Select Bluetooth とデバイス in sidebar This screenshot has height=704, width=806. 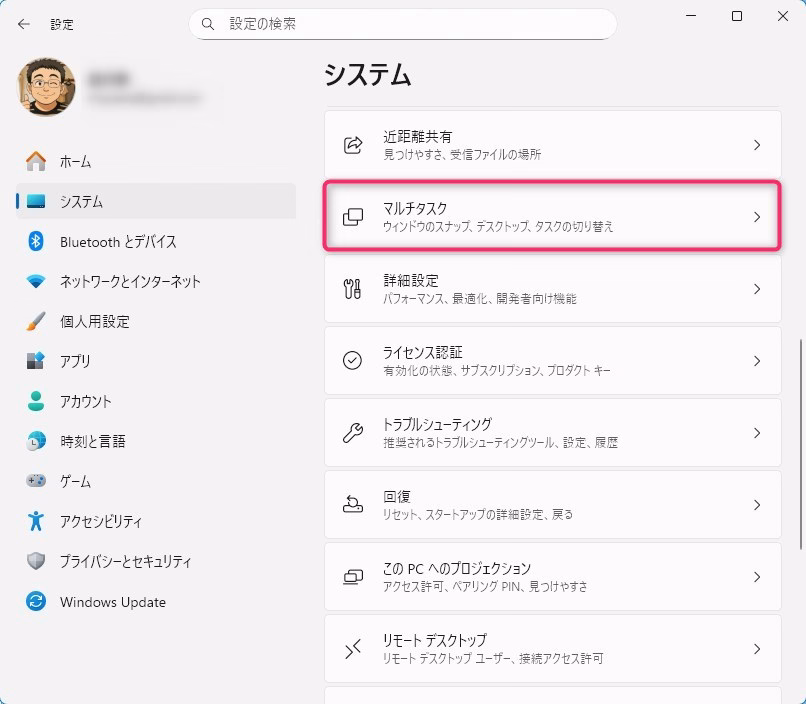coord(118,242)
